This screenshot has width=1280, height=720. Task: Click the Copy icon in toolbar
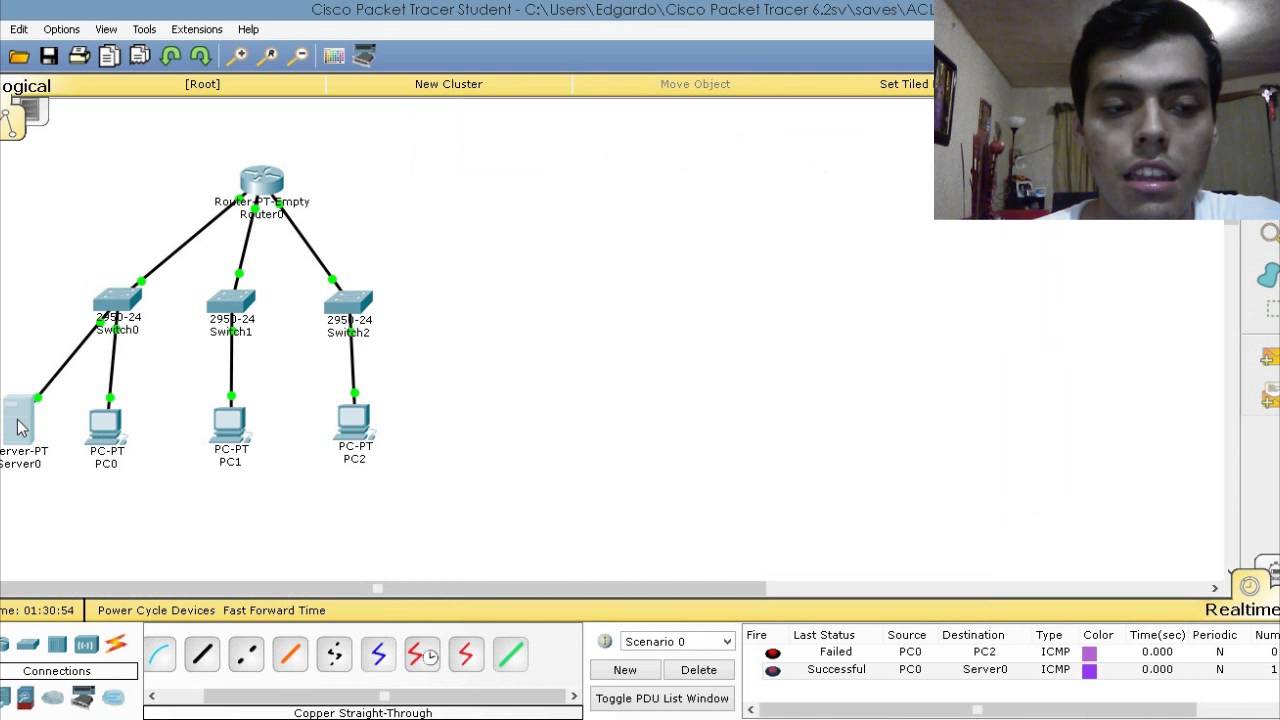(x=109, y=57)
